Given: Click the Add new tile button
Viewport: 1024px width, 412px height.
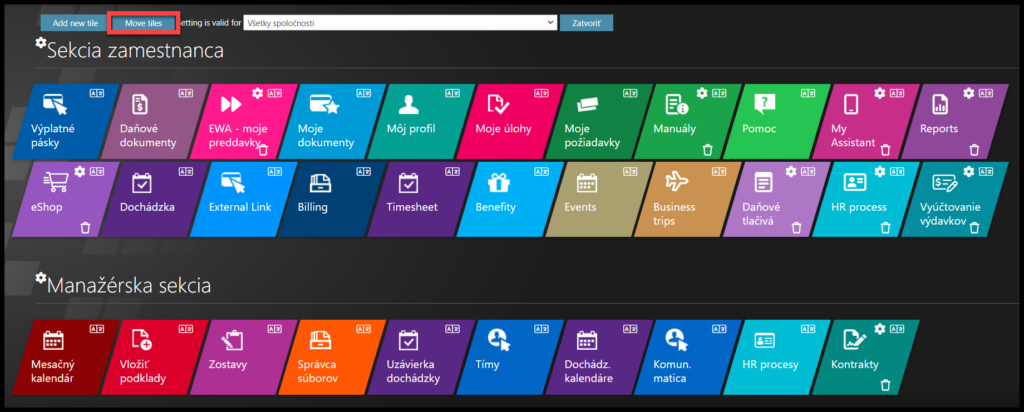Looking at the screenshot, I should [74, 22].
